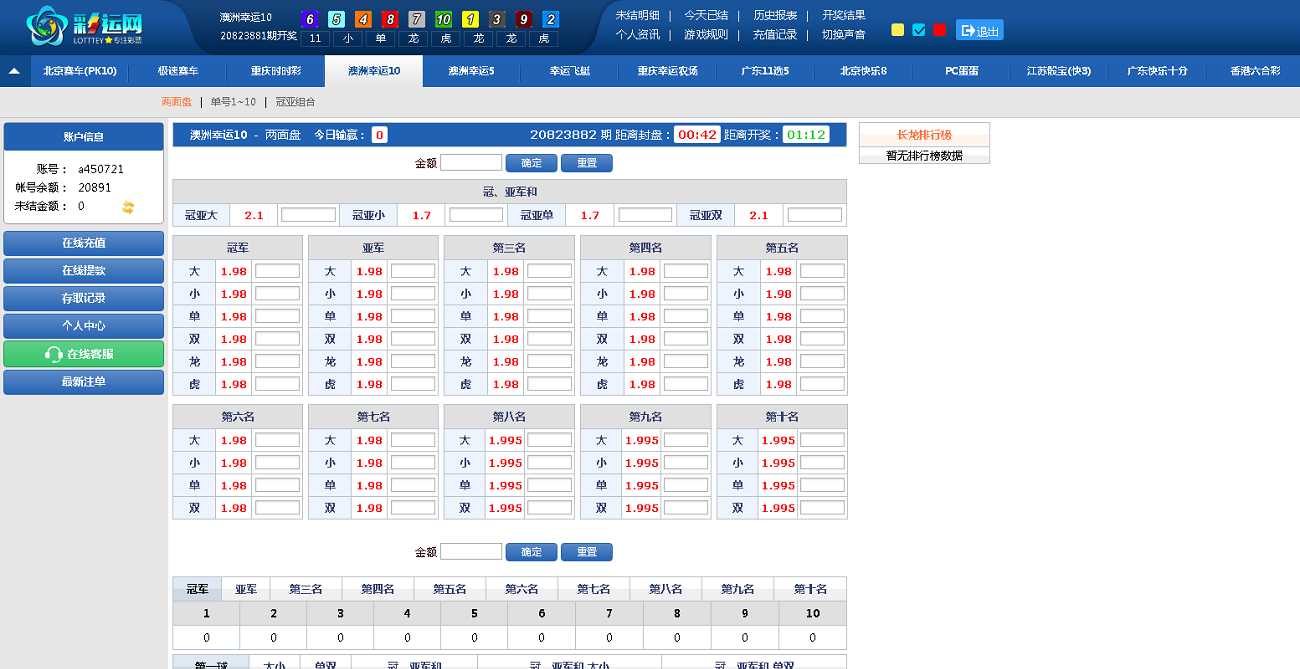Select the yellow theme color swatch
The width and height of the screenshot is (1300, 669).
pos(897,30)
